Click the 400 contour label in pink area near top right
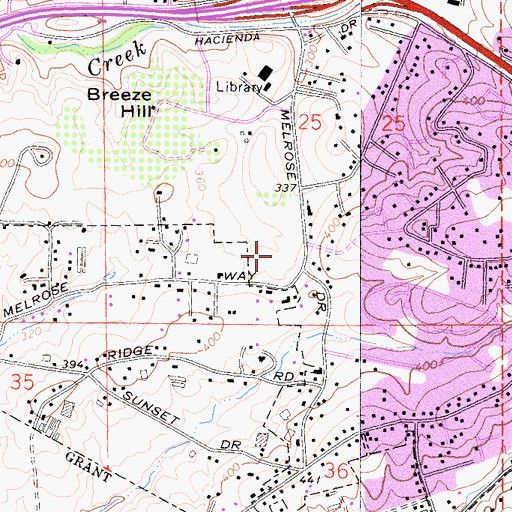This screenshot has height=512, width=512. point(475,100)
